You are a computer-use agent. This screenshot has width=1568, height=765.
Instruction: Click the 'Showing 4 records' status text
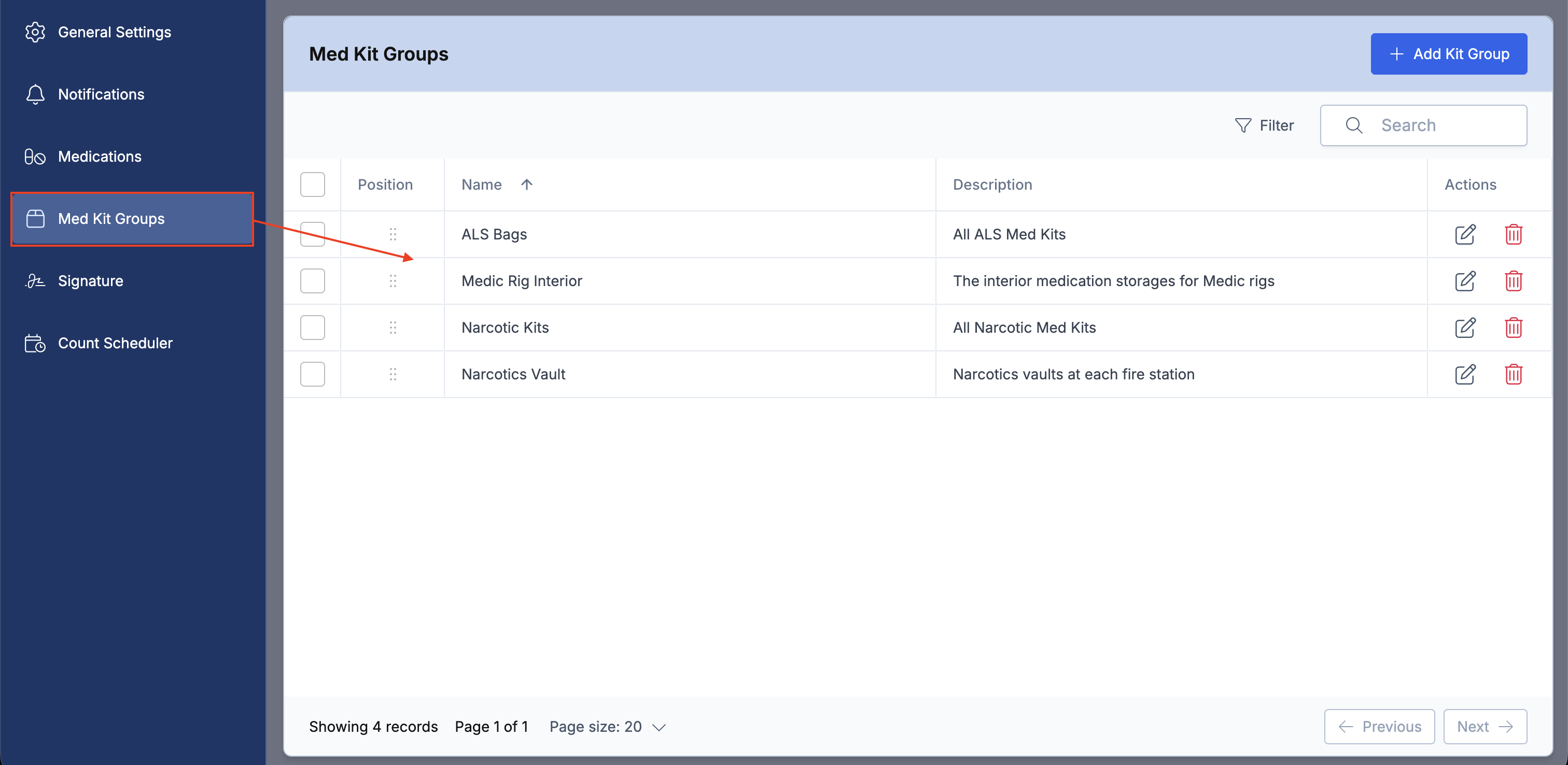click(373, 727)
